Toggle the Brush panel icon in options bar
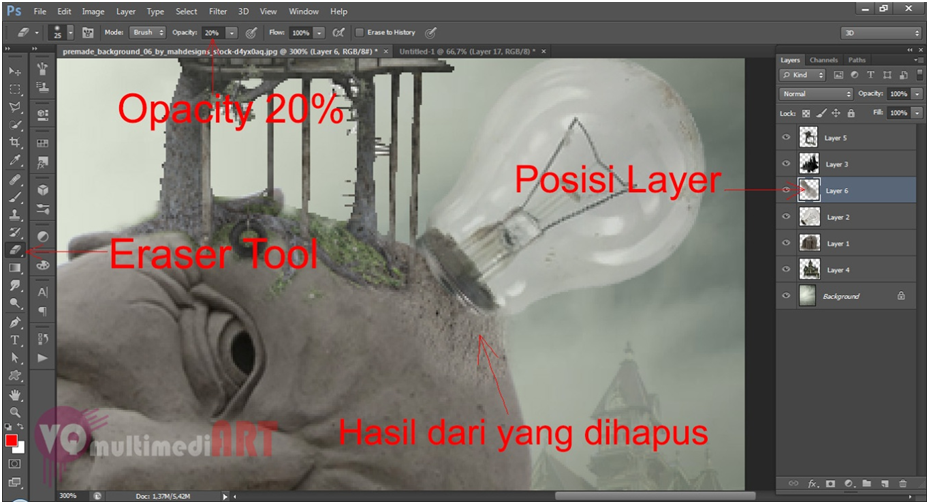The height and width of the screenshot is (504, 929). [x=88, y=33]
